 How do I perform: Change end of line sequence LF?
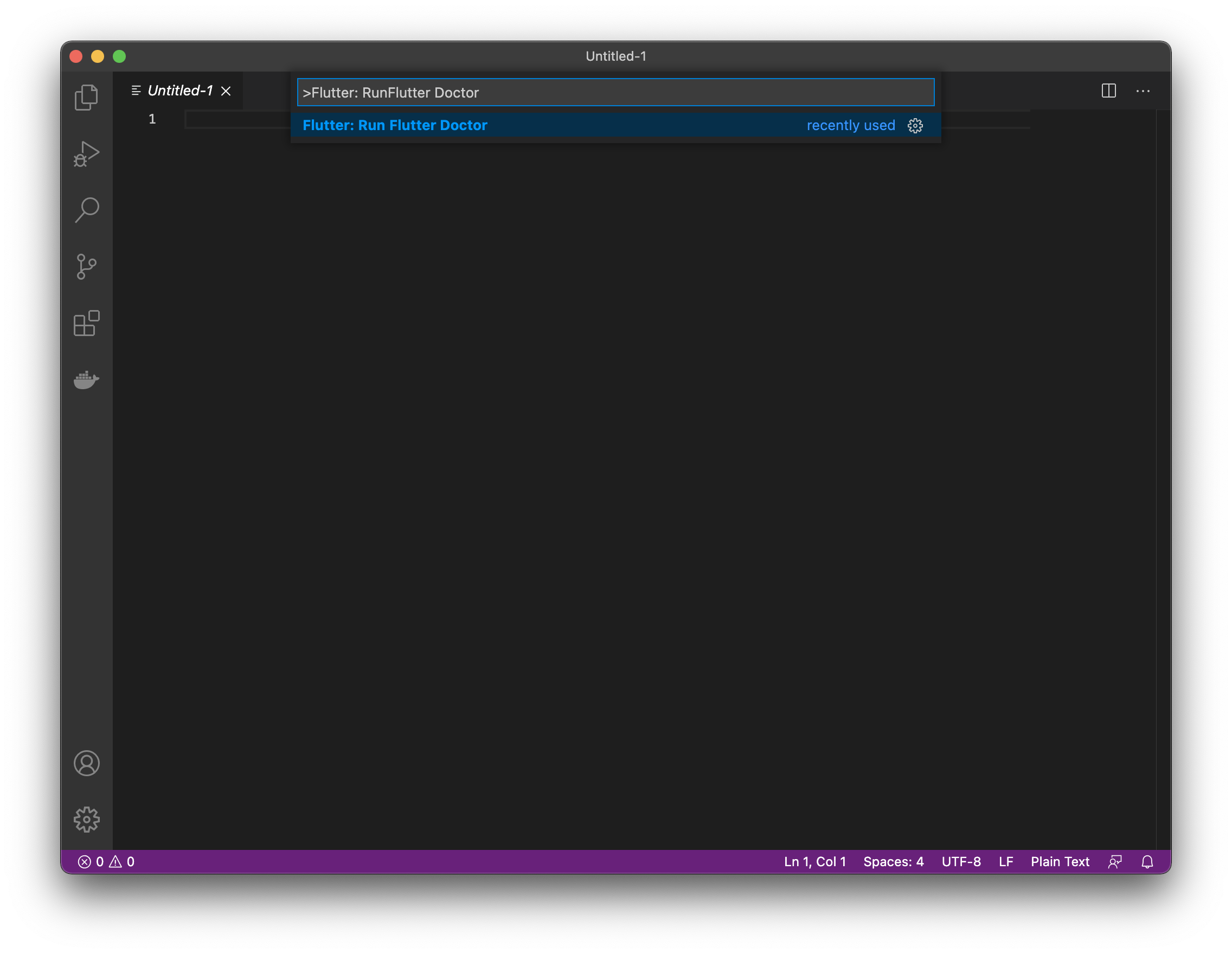pos(1006,861)
